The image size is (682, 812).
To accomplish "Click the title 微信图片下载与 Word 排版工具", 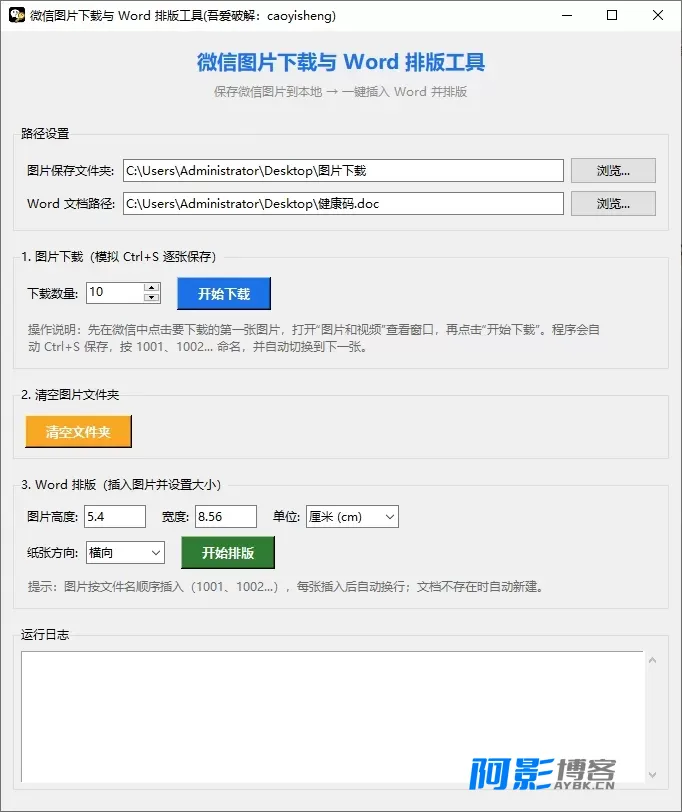I will click(341, 62).
